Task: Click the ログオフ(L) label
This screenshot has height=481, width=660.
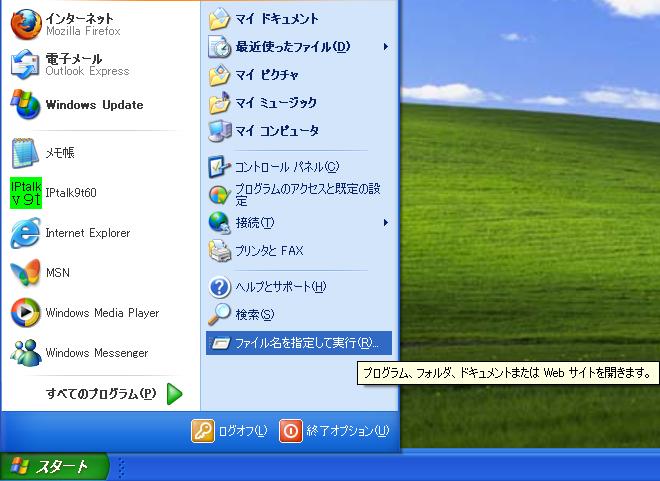Action: click(243, 431)
